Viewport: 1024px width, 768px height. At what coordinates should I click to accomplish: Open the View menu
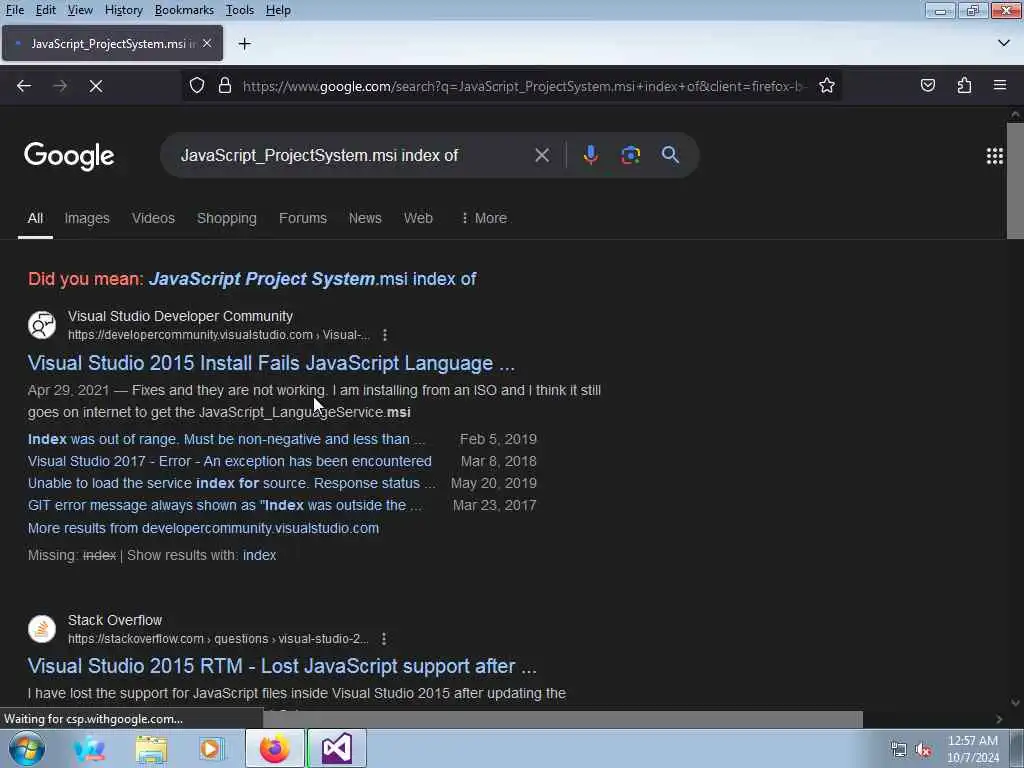80,10
